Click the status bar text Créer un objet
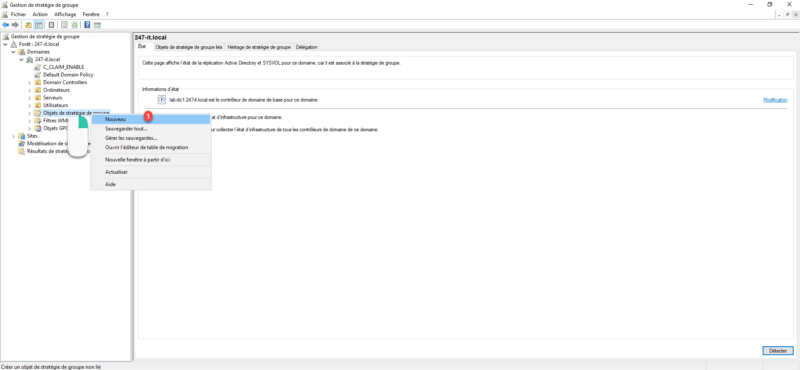 [50, 366]
